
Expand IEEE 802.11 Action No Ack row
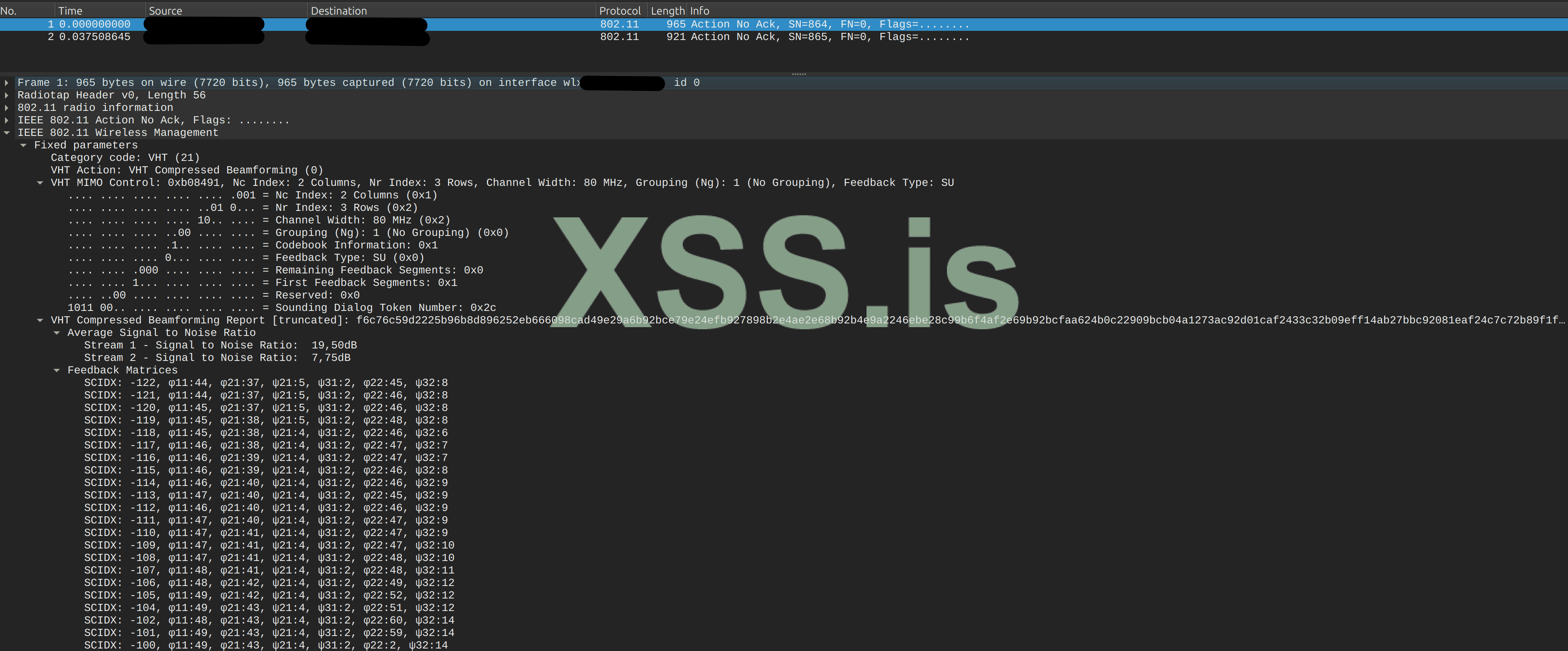point(7,120)
